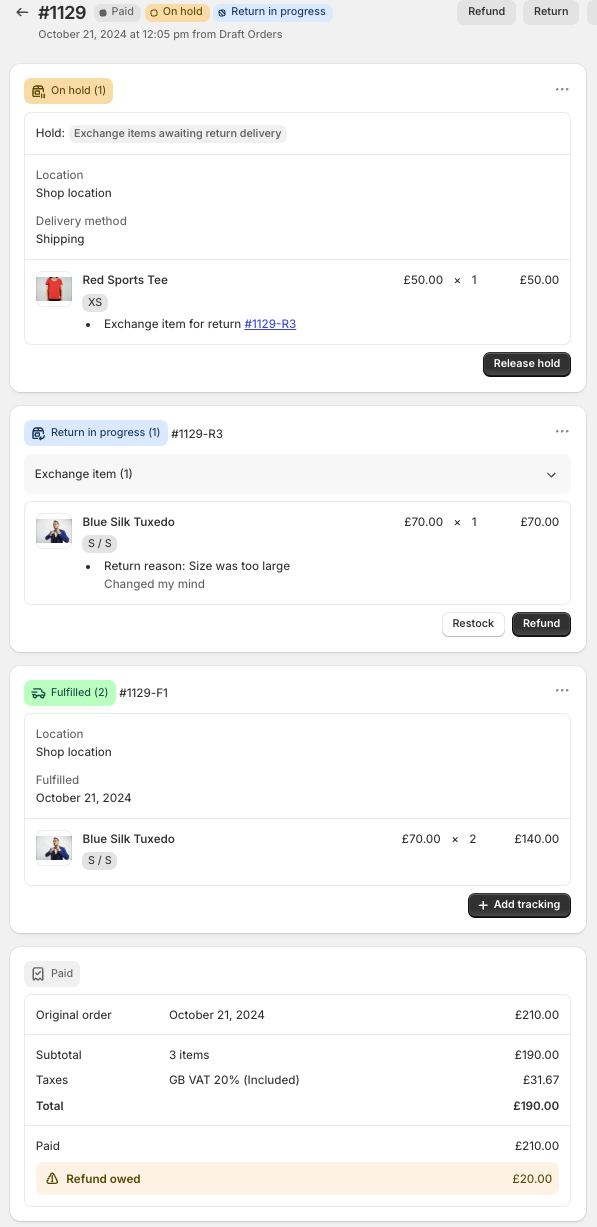Open the Red Sports Tee product thumbnail
The height and width of the screenshot is (1227, 597).
click(54, 289)
